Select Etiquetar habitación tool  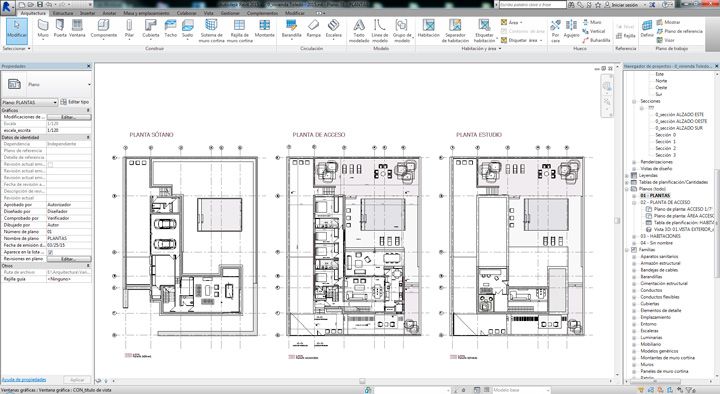484,31
